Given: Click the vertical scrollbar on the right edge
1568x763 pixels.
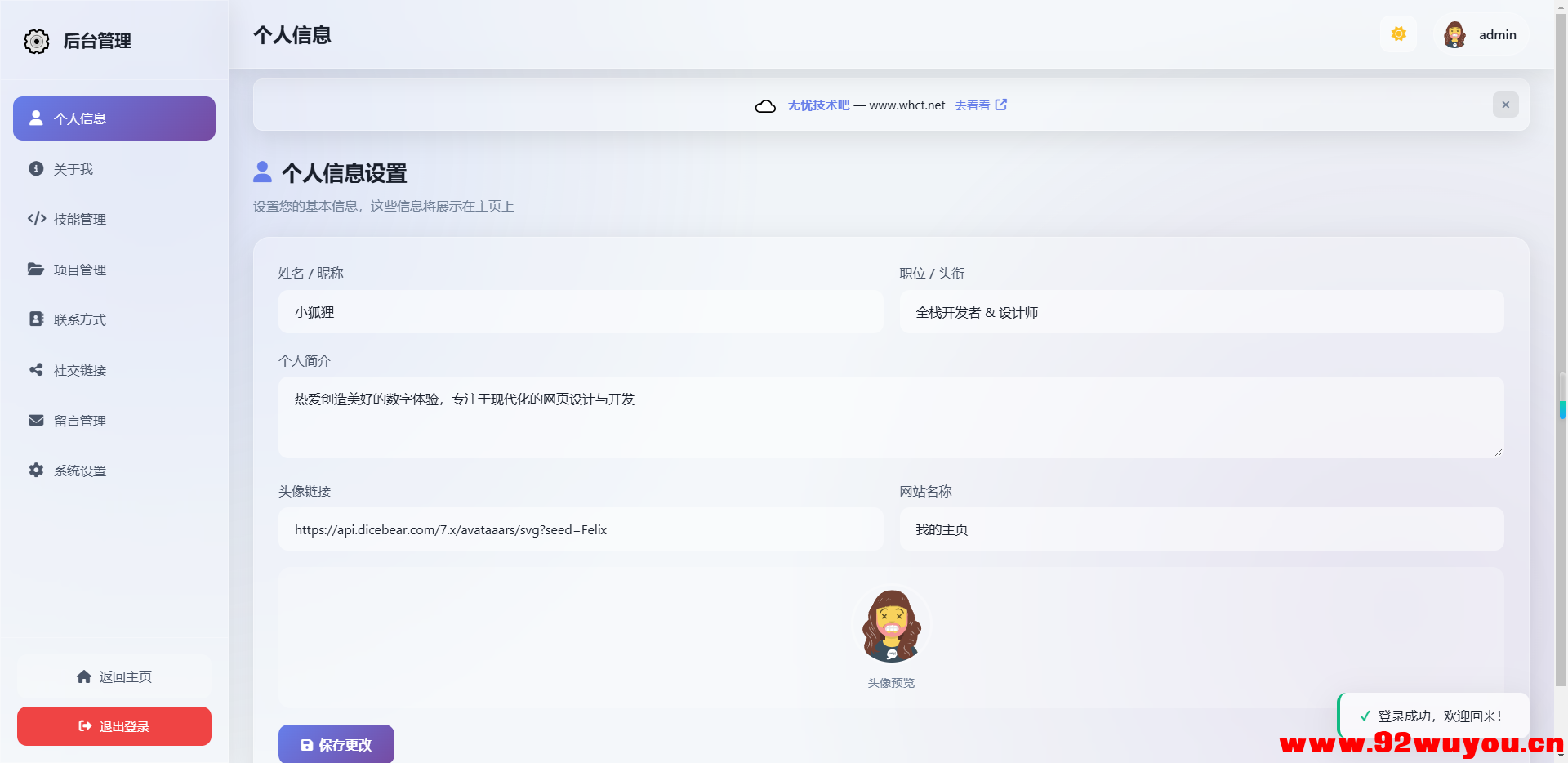Looking at the screenshot, I should click(x=1562, y=392).
